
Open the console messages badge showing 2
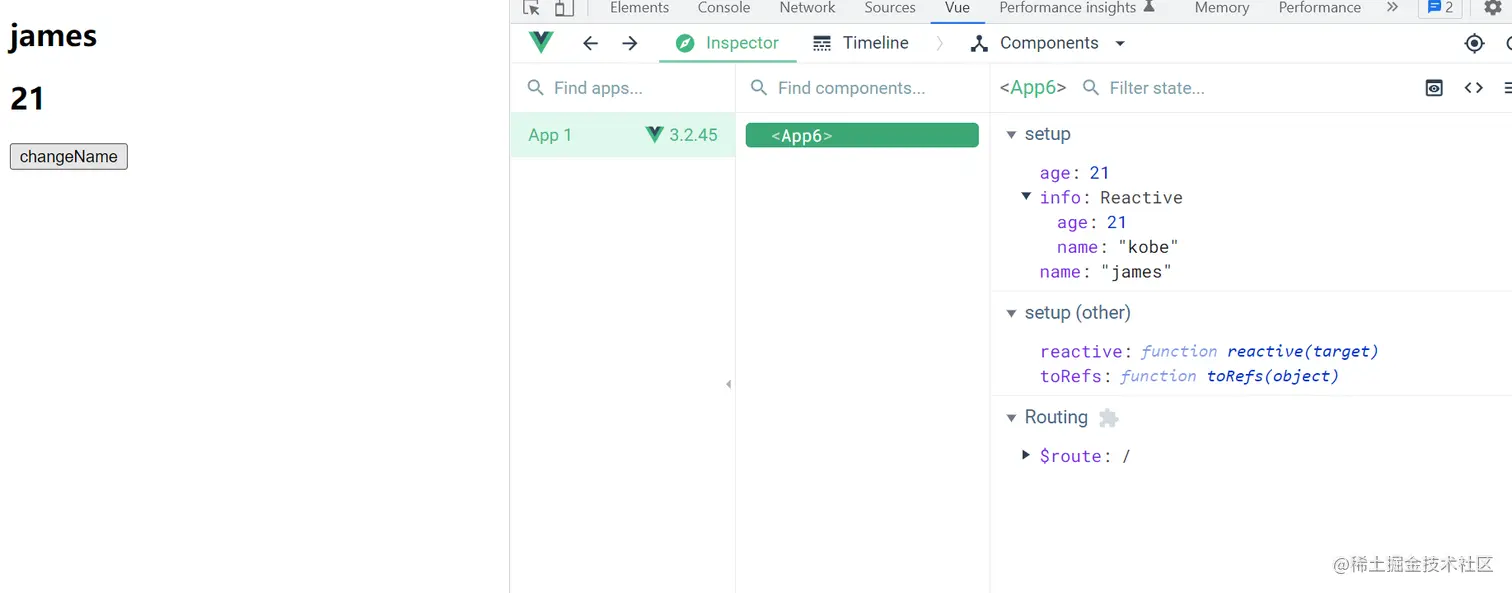tap(1440, 8)
